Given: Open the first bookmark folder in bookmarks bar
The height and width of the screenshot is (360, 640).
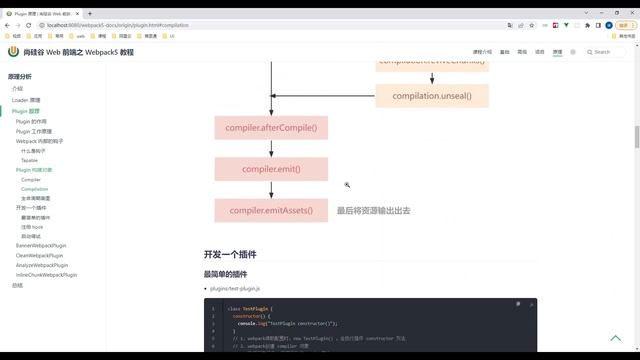Looking at the screenshot, I should coord(13,36).
